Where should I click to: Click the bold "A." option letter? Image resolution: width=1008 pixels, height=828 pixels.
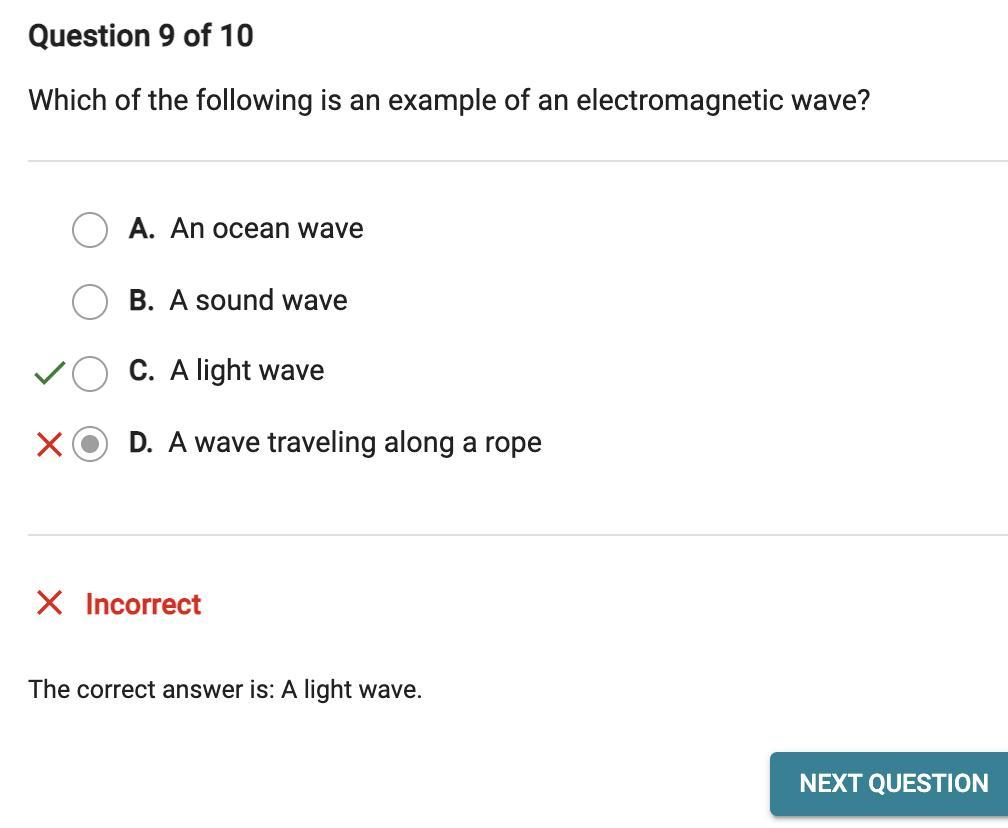click(141, 229)
